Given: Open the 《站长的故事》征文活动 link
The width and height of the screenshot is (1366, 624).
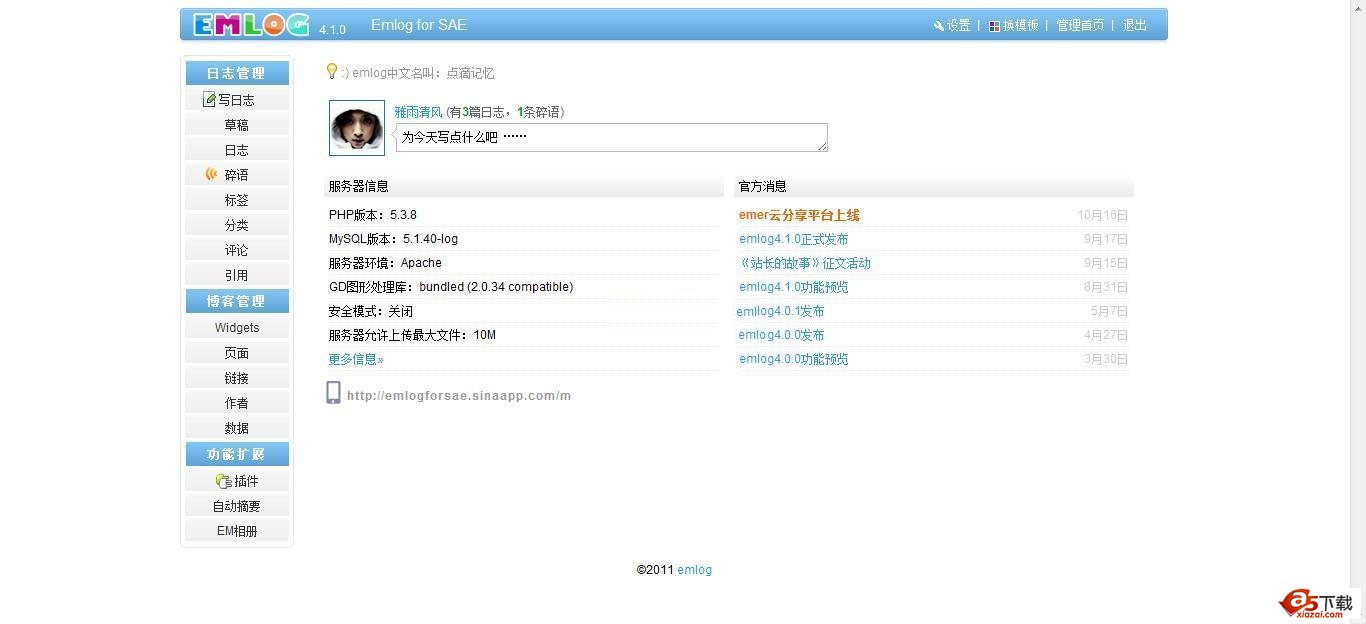Looking at the screenshot, I should click(805, 263).
